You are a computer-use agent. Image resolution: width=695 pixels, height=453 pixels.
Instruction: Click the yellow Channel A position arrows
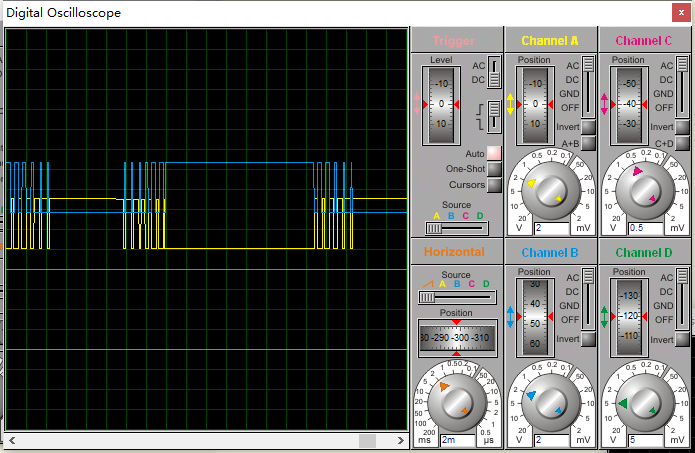[510, 105]
